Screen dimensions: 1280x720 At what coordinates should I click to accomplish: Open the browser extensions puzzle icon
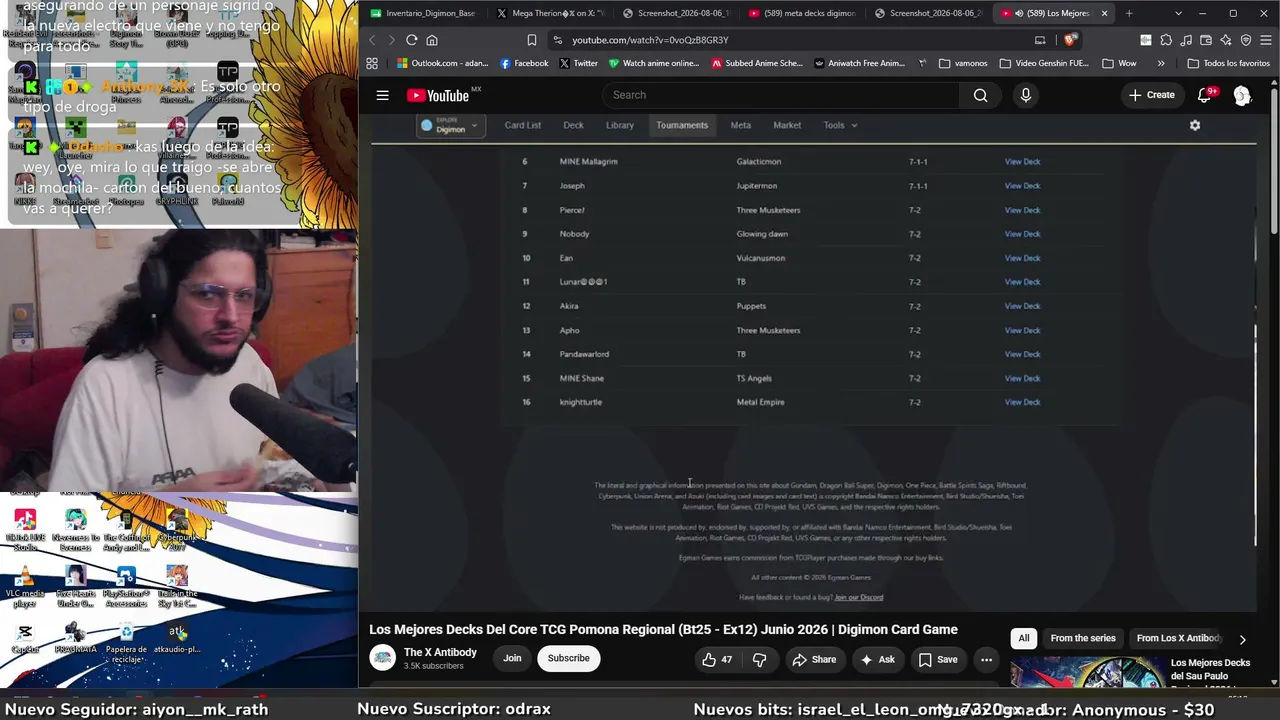click(x=1166, y=40)
